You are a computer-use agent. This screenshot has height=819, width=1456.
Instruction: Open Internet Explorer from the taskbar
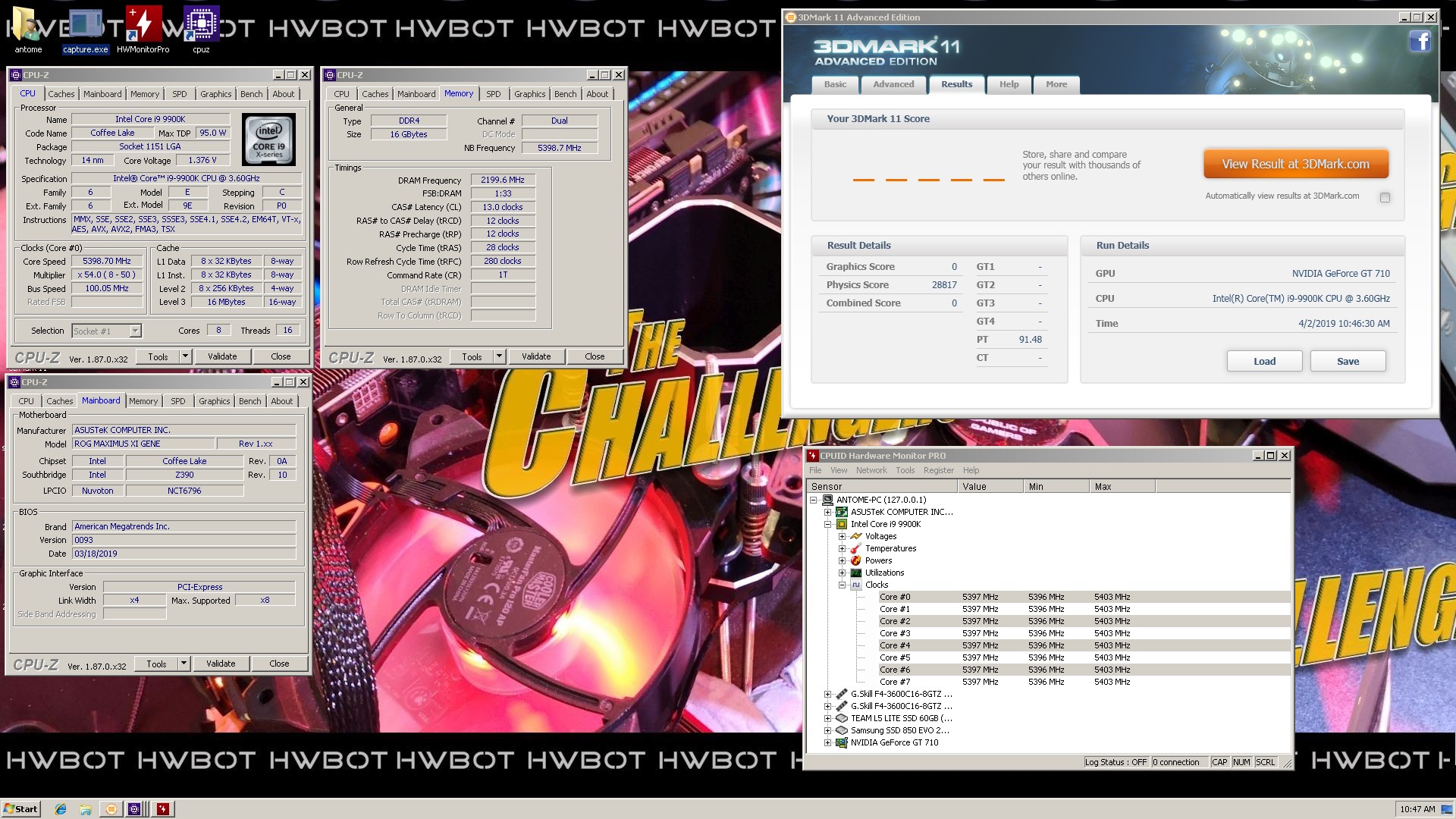coord(61,809)
